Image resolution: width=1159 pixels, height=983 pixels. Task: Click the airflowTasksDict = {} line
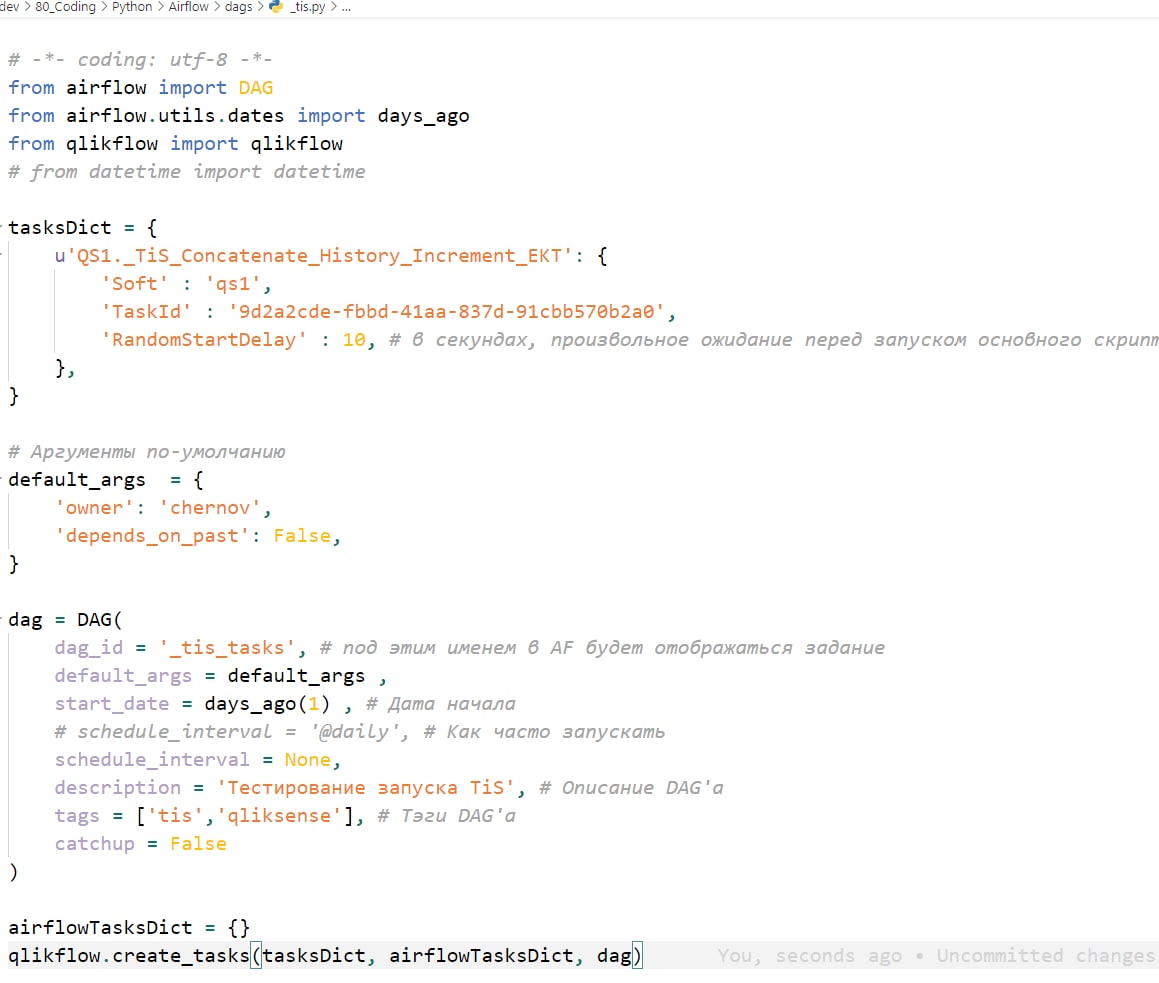[x=129, y=928]
